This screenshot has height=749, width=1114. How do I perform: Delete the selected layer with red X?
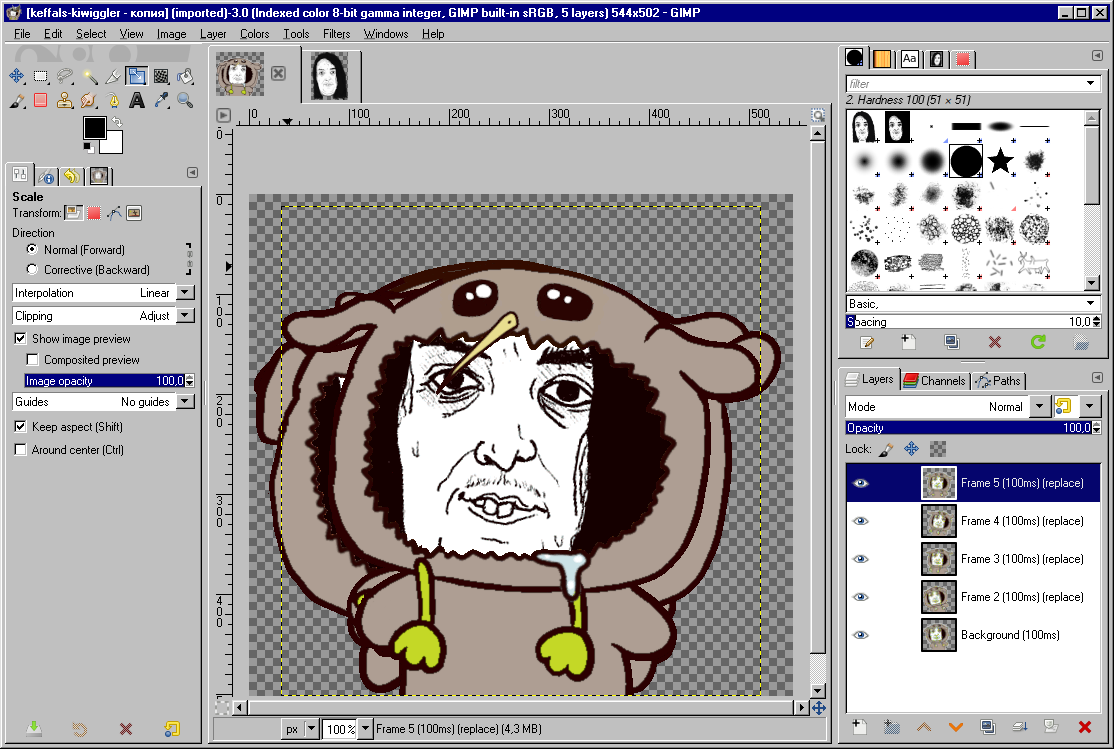[x=1084, y=726]
